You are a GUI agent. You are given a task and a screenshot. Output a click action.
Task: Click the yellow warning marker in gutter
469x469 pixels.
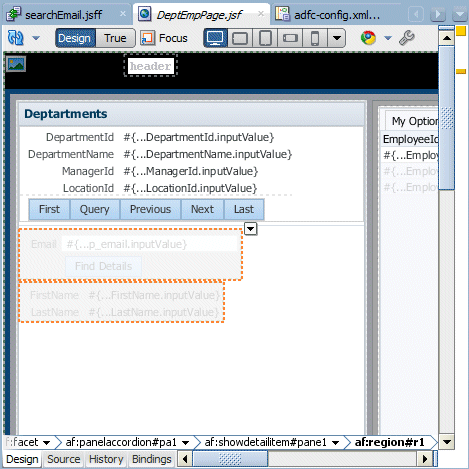[x=461, y=31]
